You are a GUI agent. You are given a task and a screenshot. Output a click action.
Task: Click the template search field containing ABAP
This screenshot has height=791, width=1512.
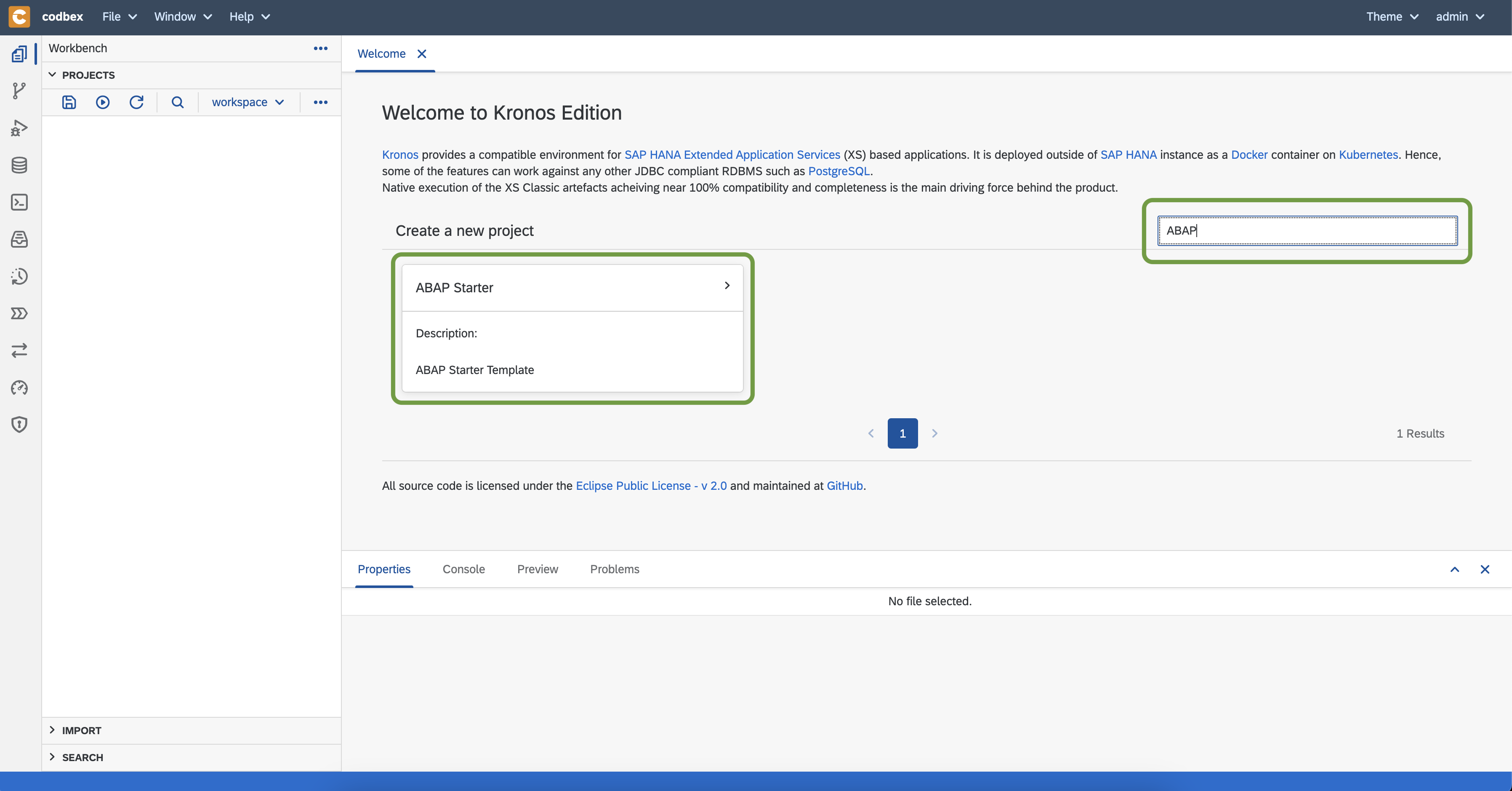tap(1307, 231)
